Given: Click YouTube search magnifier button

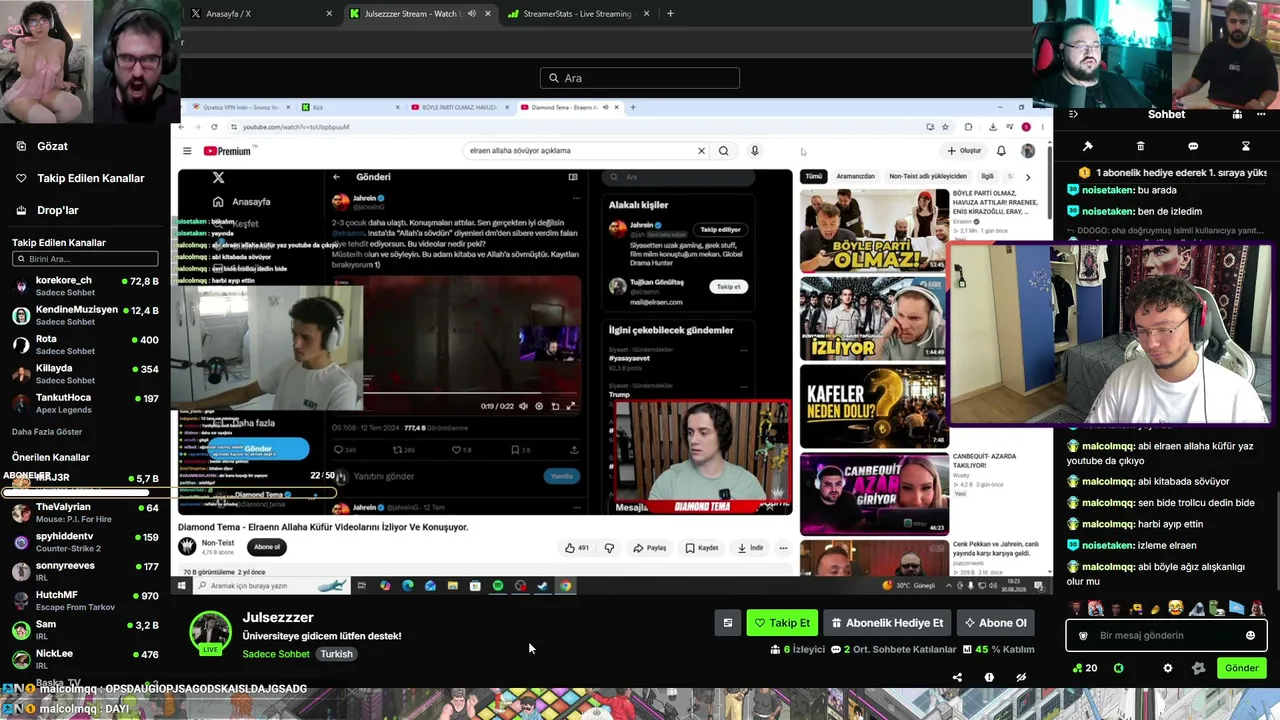Looking at the screenshot, I should point(723,151).
